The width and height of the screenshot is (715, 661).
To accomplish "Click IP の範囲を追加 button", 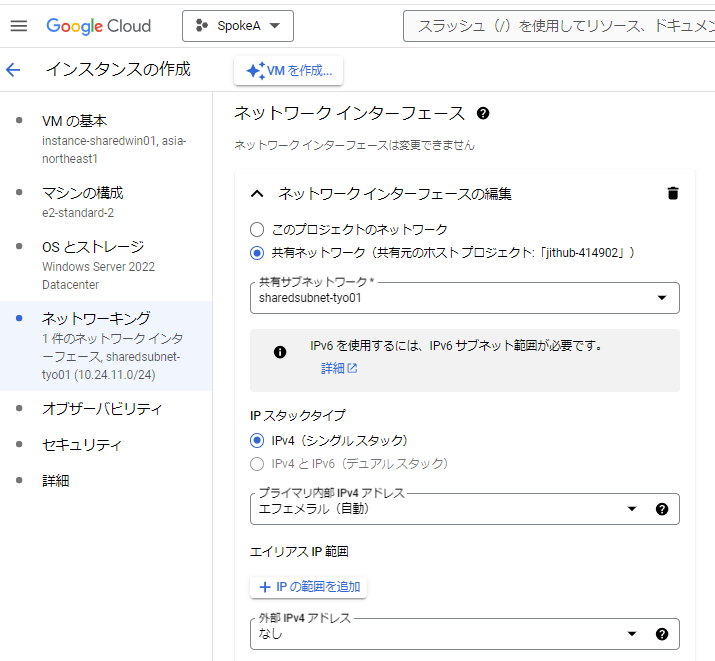I will [x=309, y=586].
